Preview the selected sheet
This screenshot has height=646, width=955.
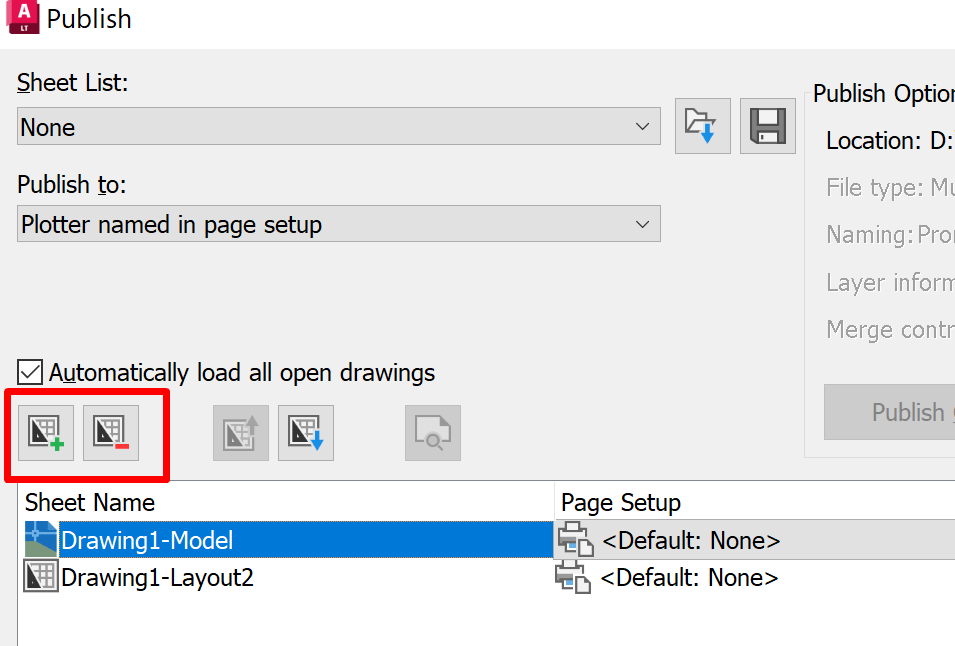click(x=433, y=433)
